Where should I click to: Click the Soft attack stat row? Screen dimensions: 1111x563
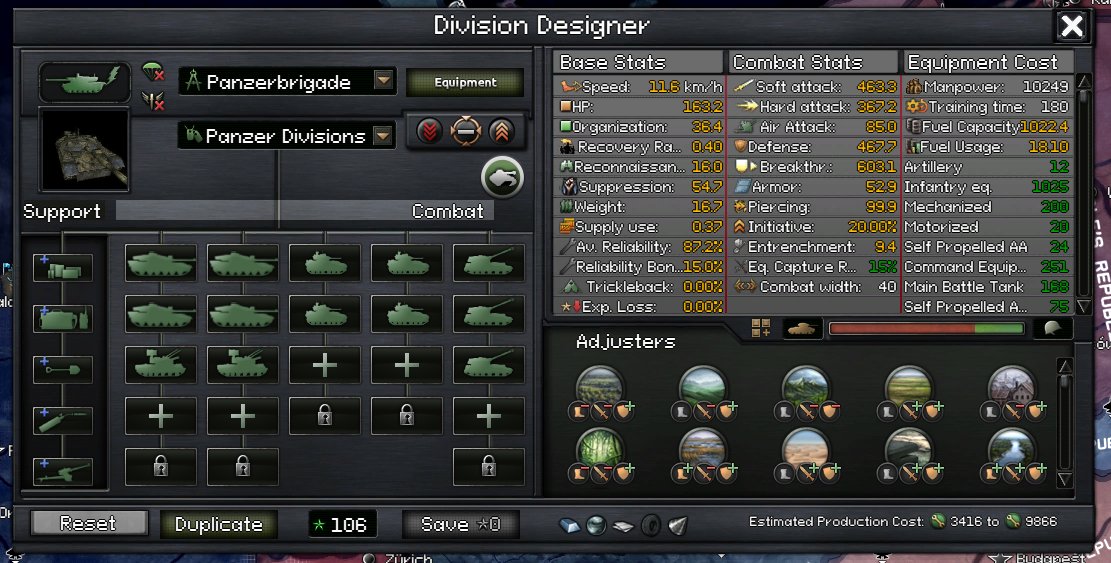click(813, 86)
